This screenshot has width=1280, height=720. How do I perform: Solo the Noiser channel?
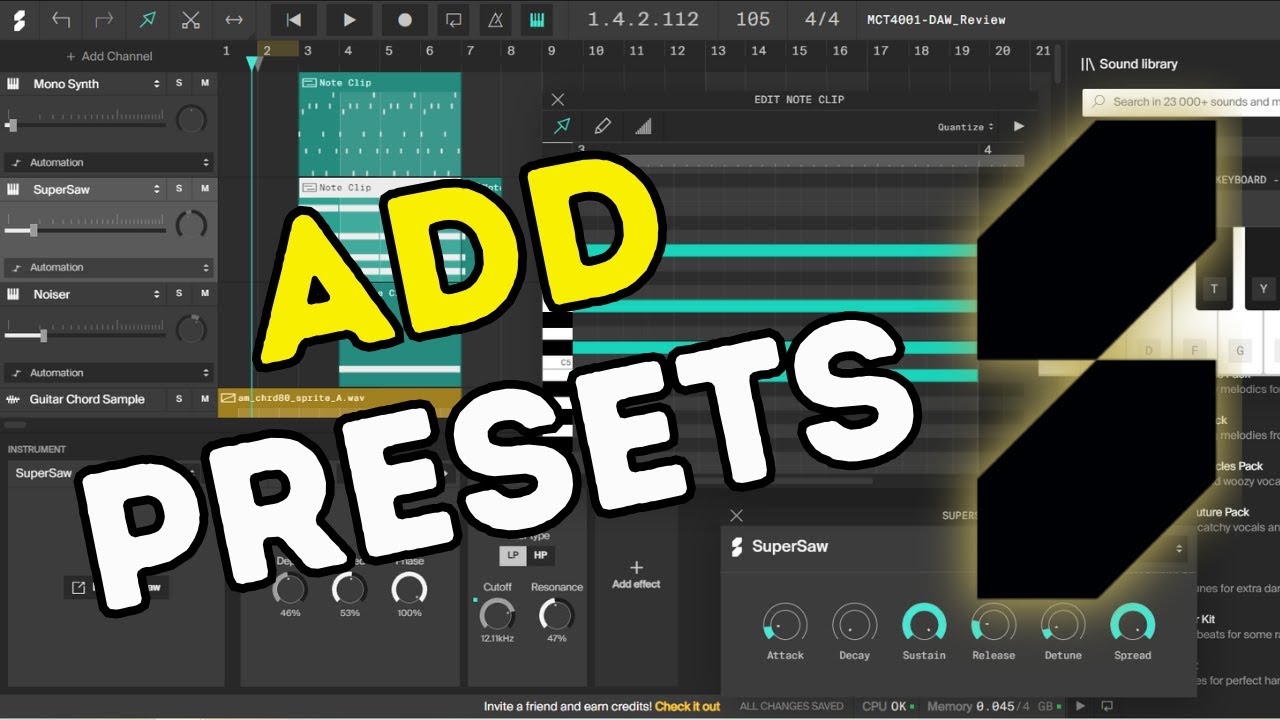coord(179,293)
